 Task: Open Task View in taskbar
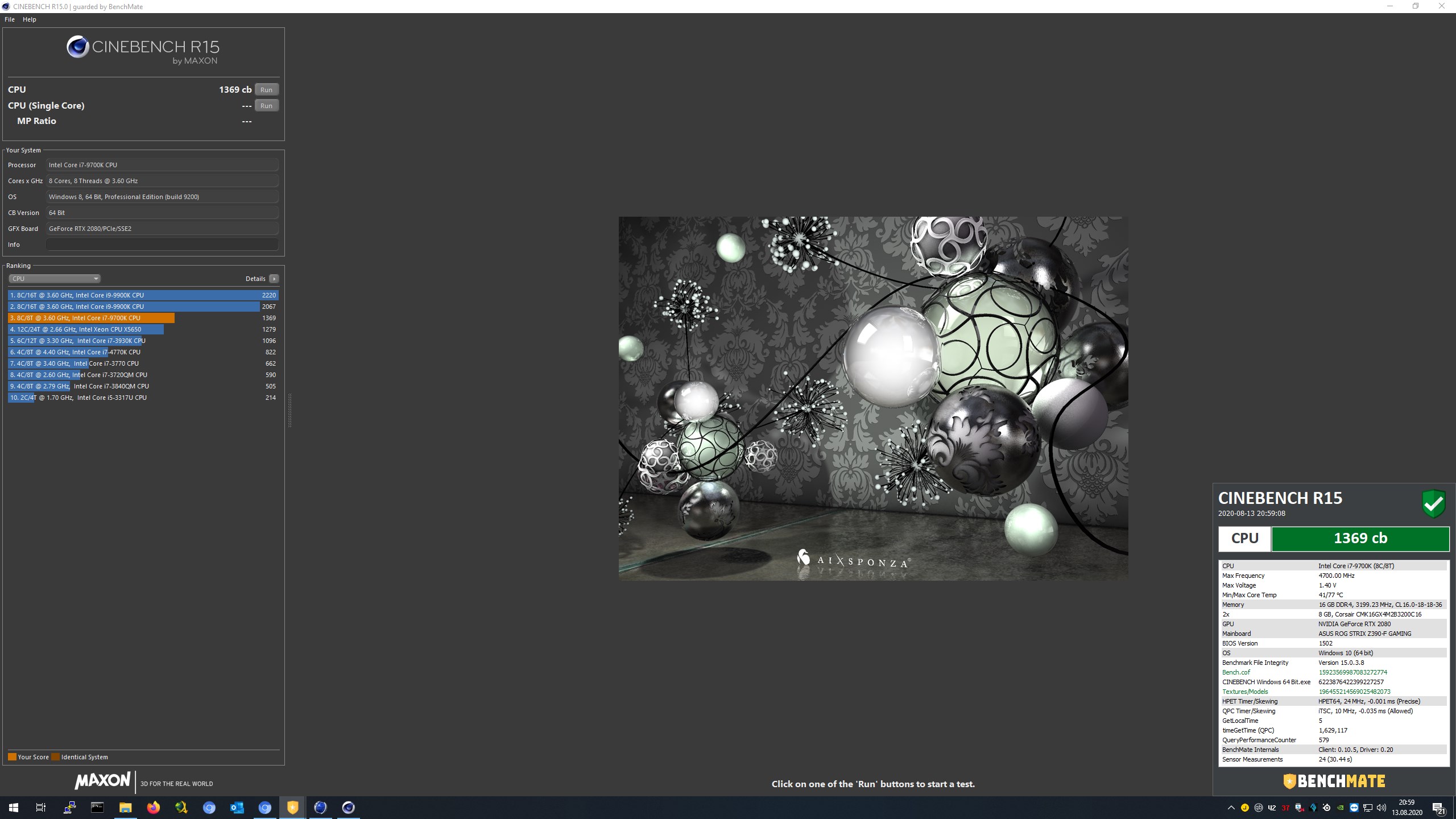41,808
